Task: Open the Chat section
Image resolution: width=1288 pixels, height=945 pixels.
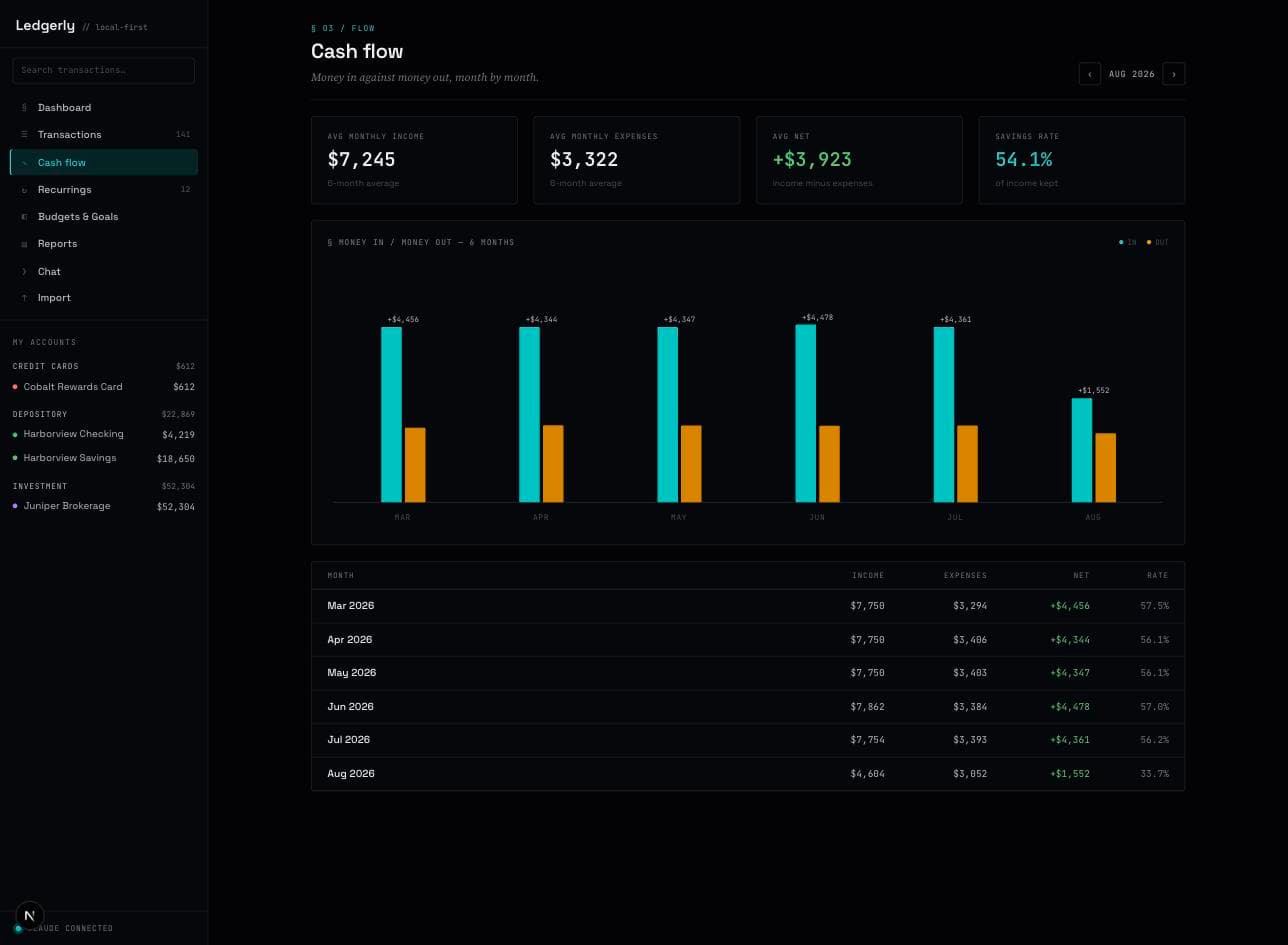Action: tap(104, 271)
